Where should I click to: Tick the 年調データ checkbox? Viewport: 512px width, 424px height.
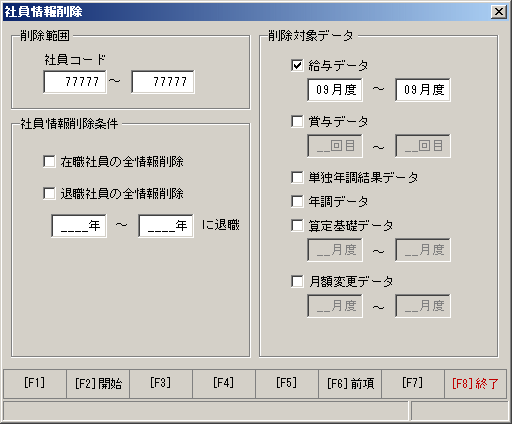(297, 201)
